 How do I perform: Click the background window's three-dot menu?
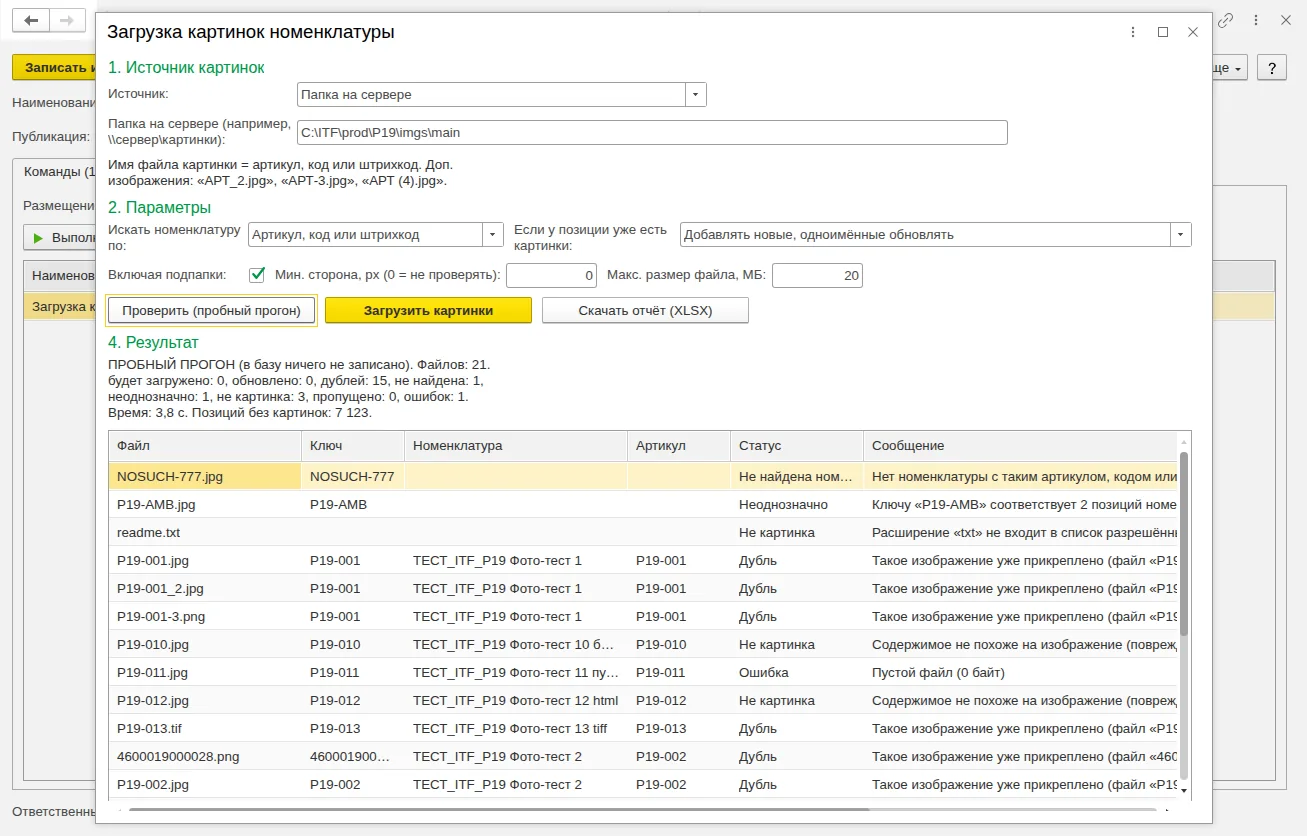(1256, 20)
